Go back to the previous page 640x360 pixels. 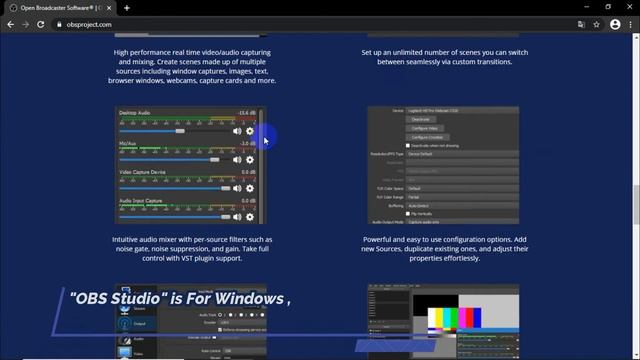tap(11, 24)
